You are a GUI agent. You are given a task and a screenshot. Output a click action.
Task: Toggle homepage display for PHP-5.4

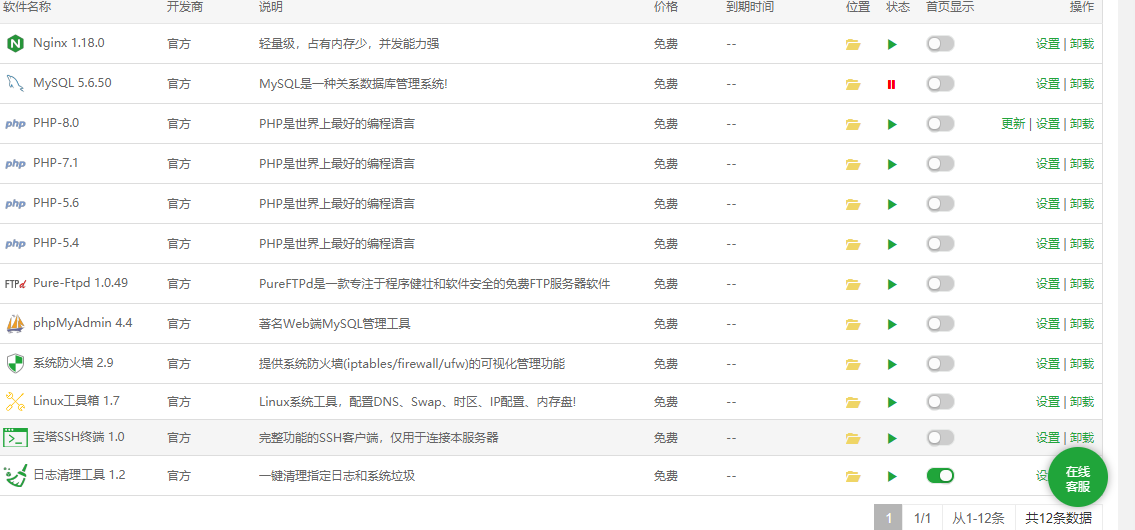(x=940, y=244)
